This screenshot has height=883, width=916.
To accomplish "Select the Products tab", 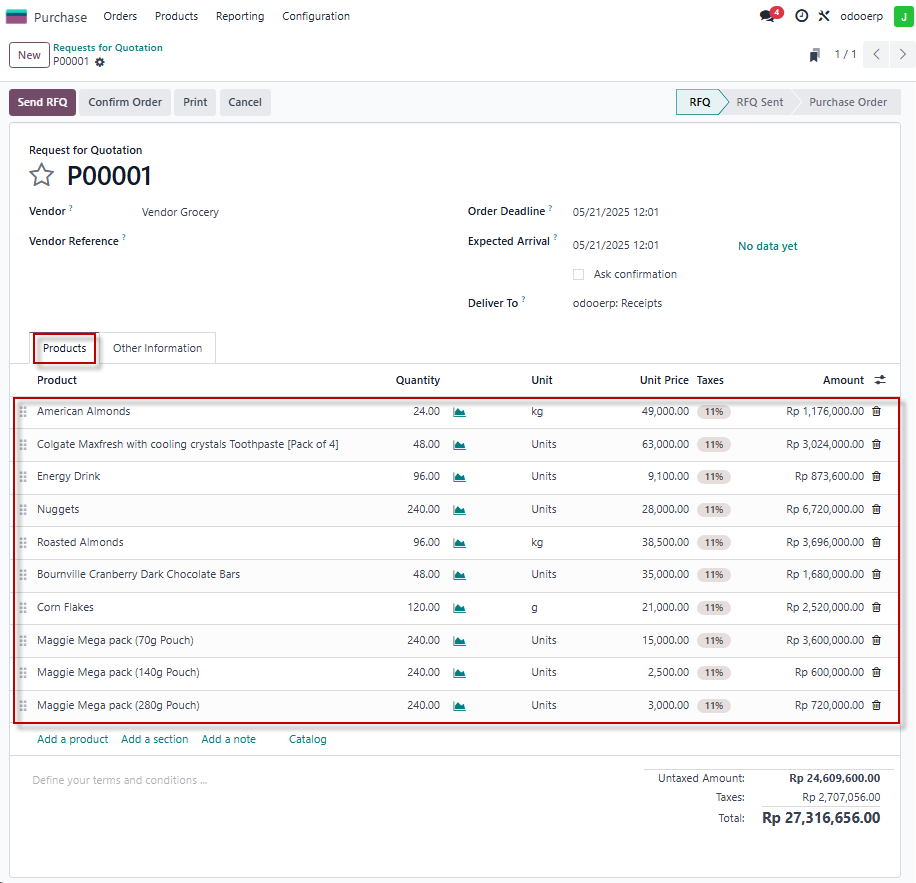I will [x=64, y=348].
